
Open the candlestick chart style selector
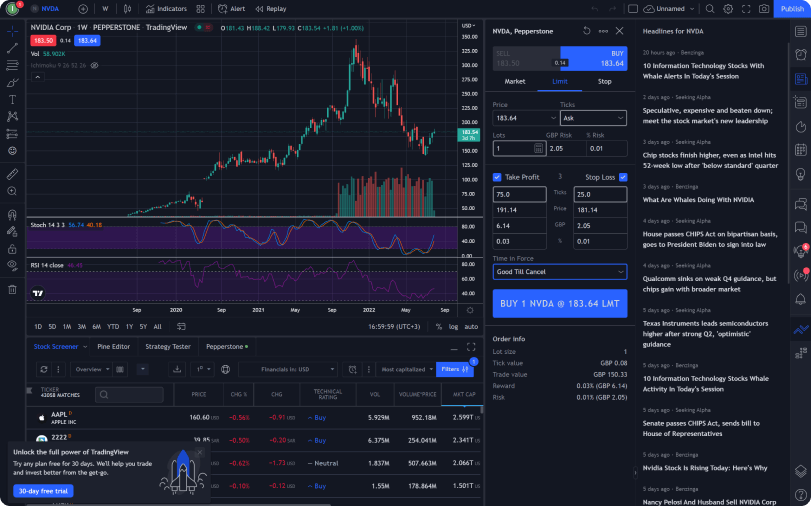click(x=128, y=9)
